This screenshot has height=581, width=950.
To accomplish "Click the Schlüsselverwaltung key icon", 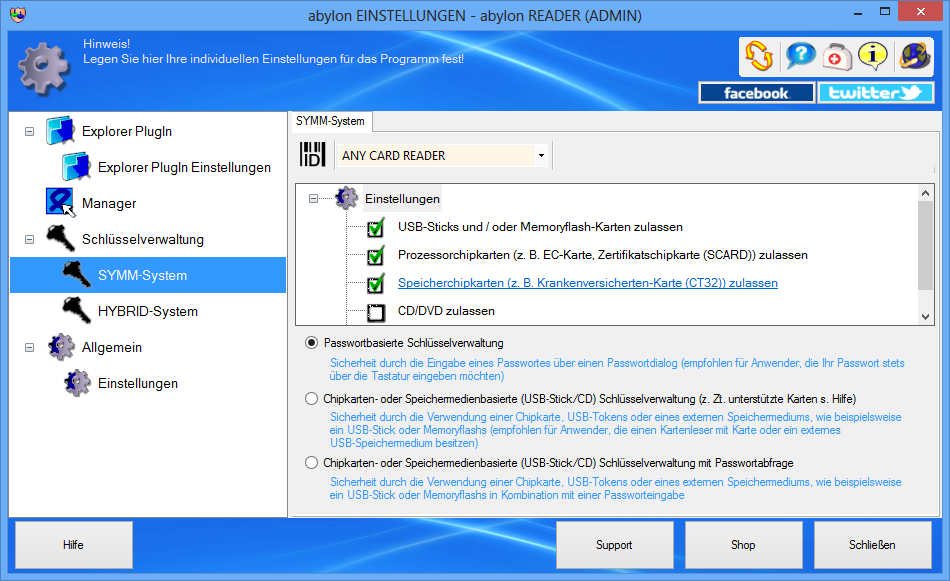I will pyautogui.click(x=60, y=239).
